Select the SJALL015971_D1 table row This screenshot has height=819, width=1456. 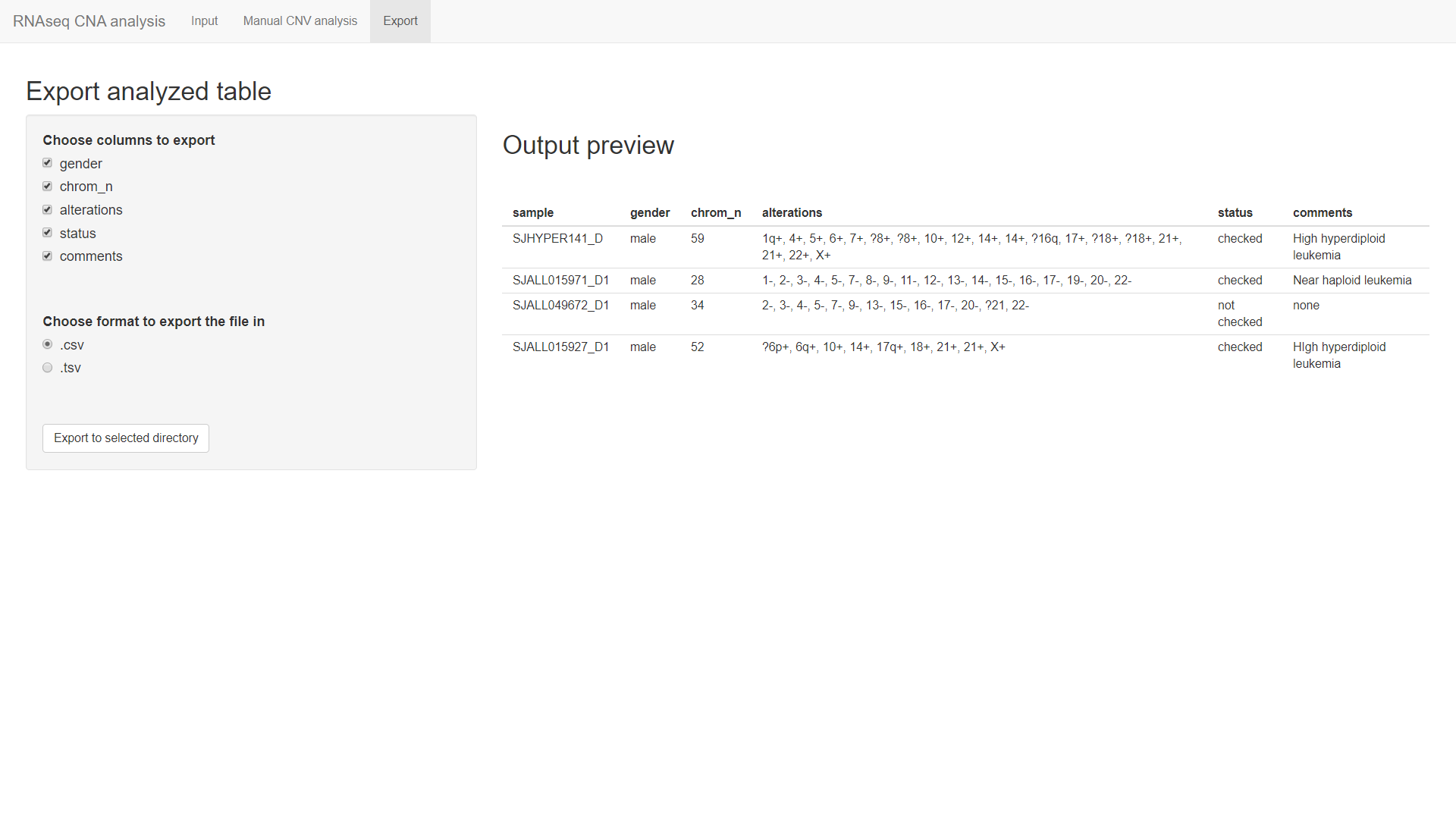[x=560, y=281]
